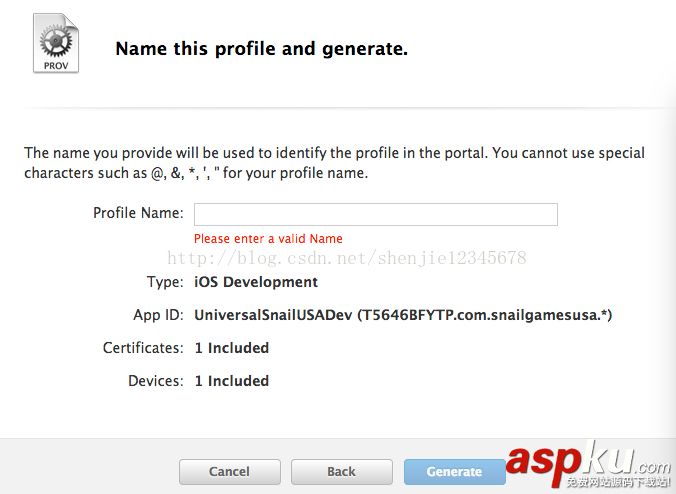Click the profile naming instructions paragraph
Screen dimensions: 676x494
[x=334, y=163]
